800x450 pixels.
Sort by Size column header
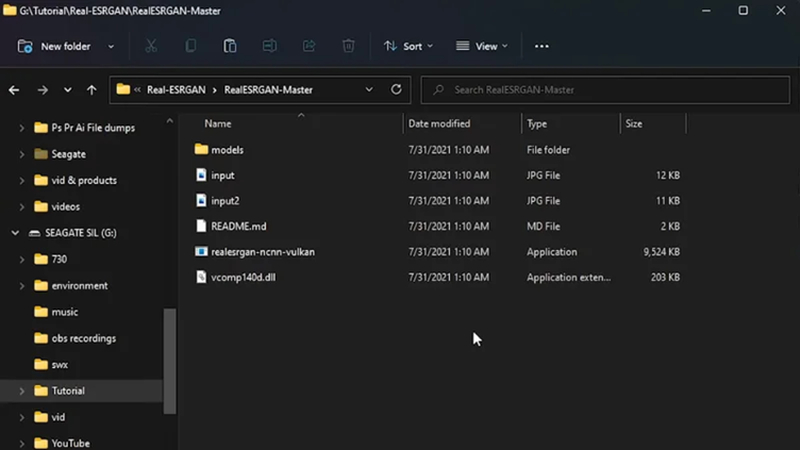(634, 123)
